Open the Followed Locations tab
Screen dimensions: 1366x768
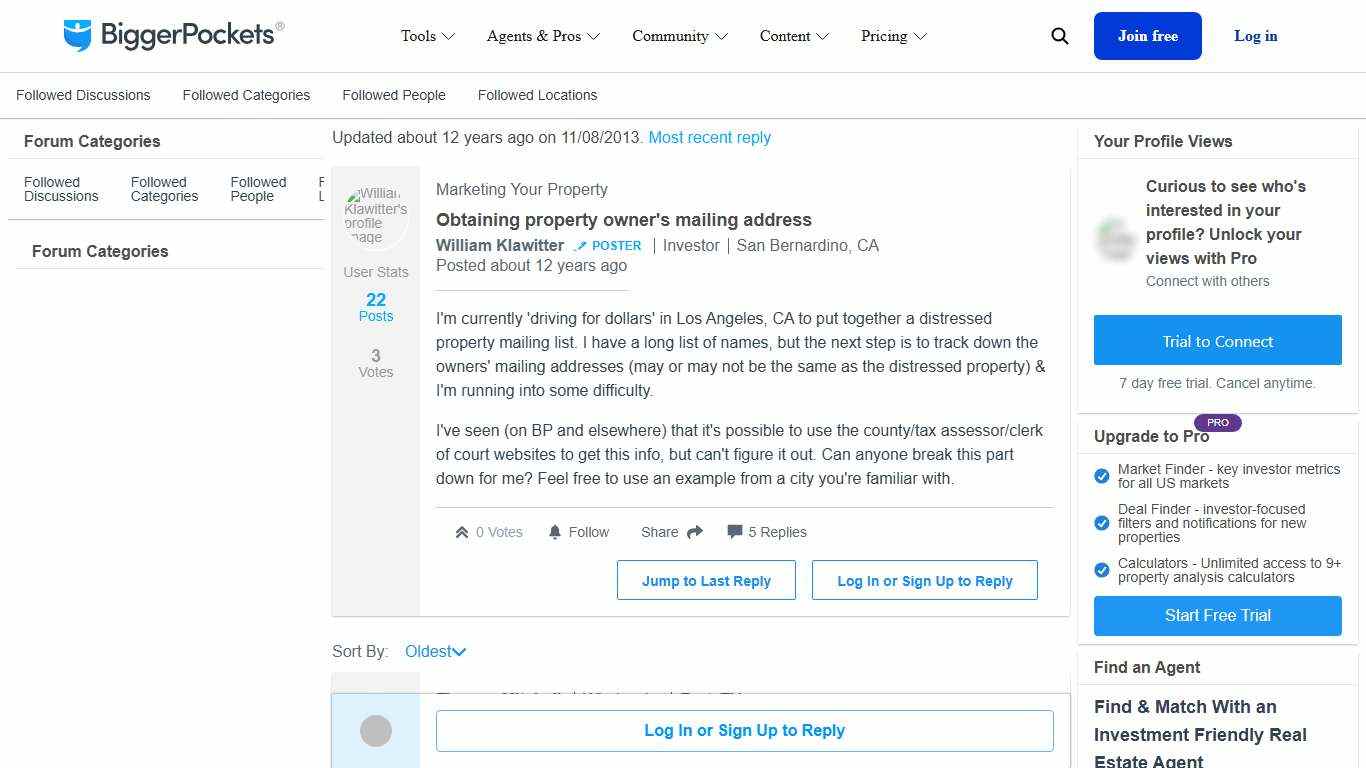[537, 95]
